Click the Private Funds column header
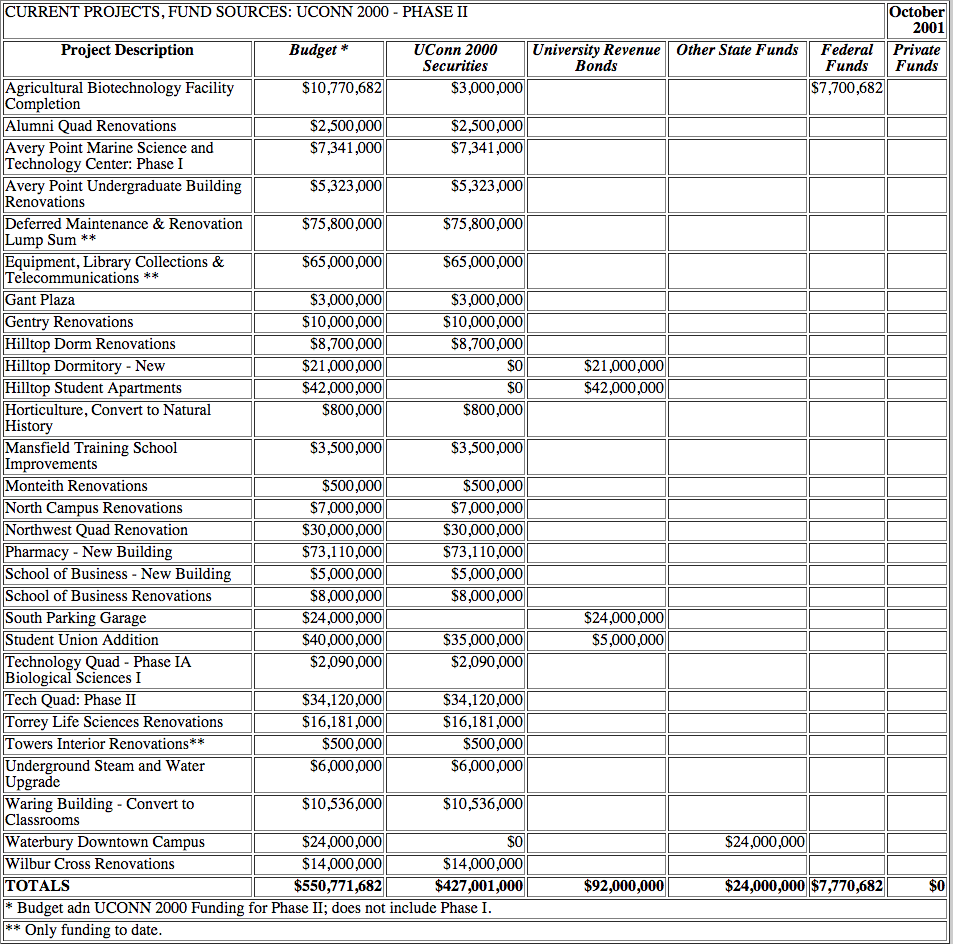The height and width of the screenshot is (944, 953). click(x=916, y=58)
